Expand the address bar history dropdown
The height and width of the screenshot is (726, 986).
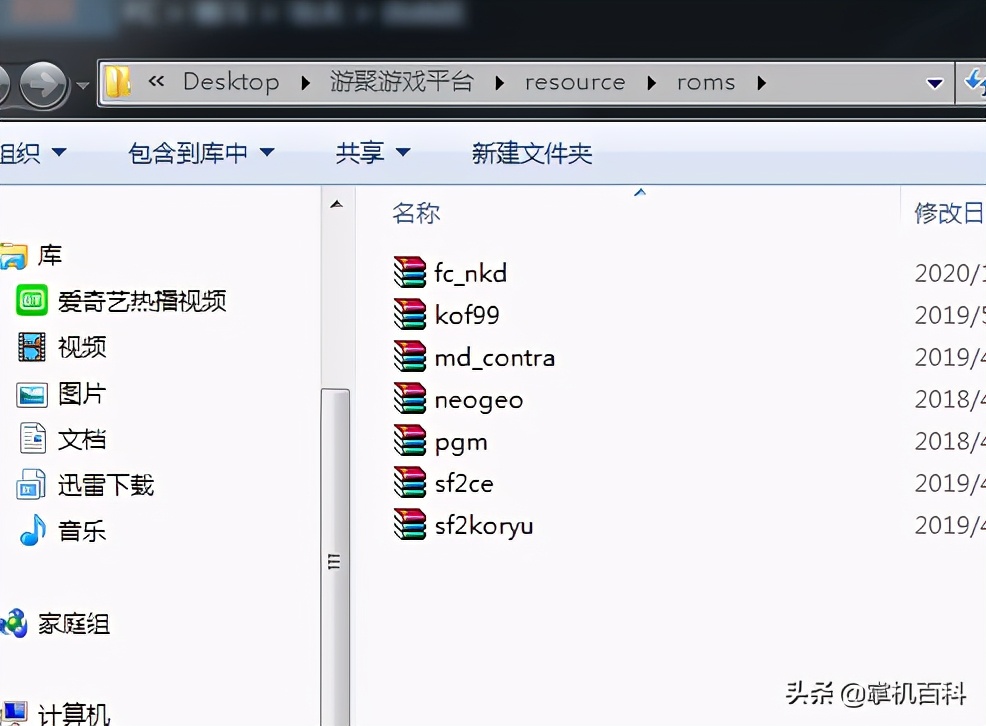pos(934,82)
